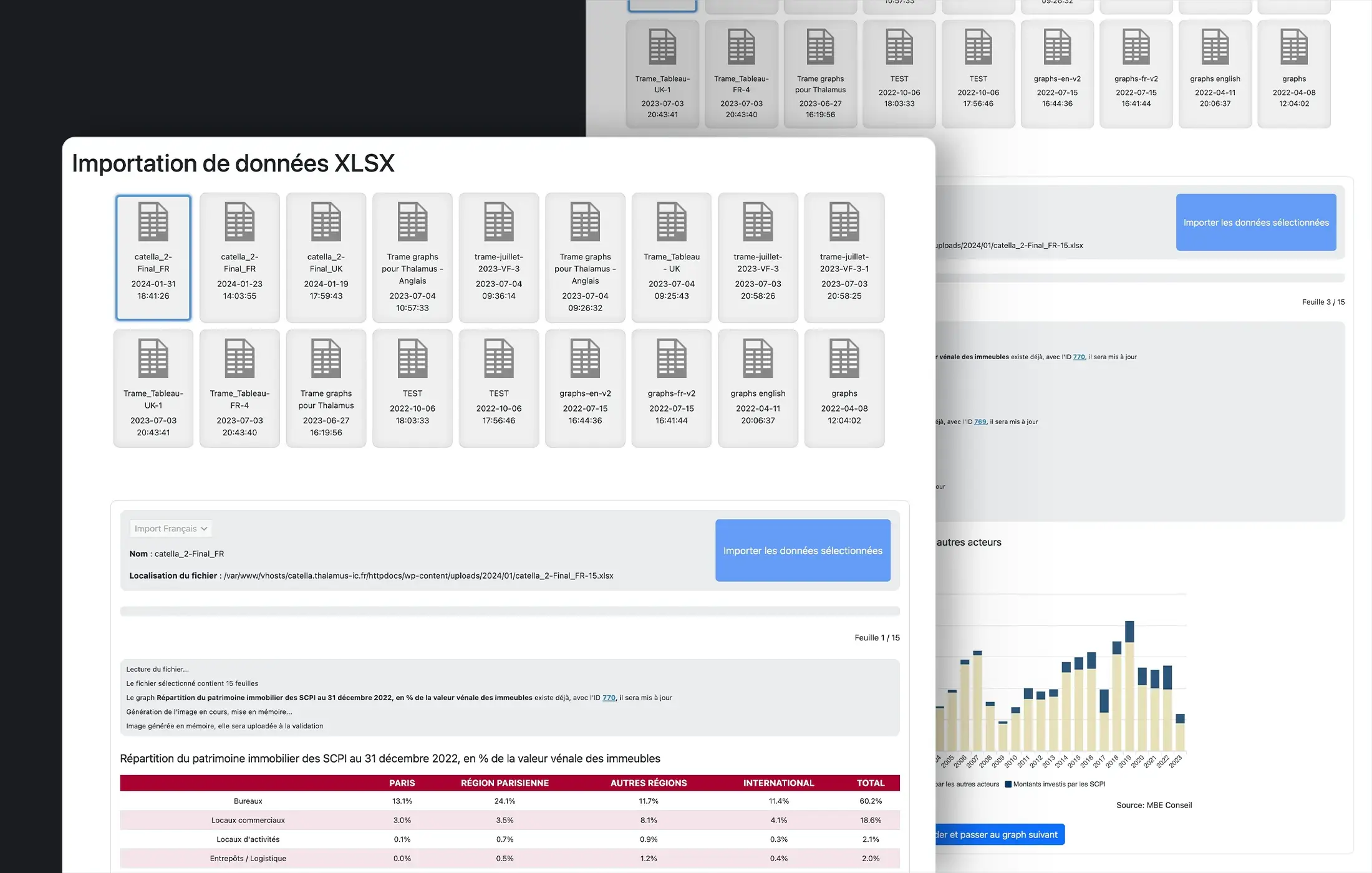Image resolution: width=1372 pixels, height=873 pixels.
Task: Click the tallest 2019 bar in background chart
Action: [1129, 686]
